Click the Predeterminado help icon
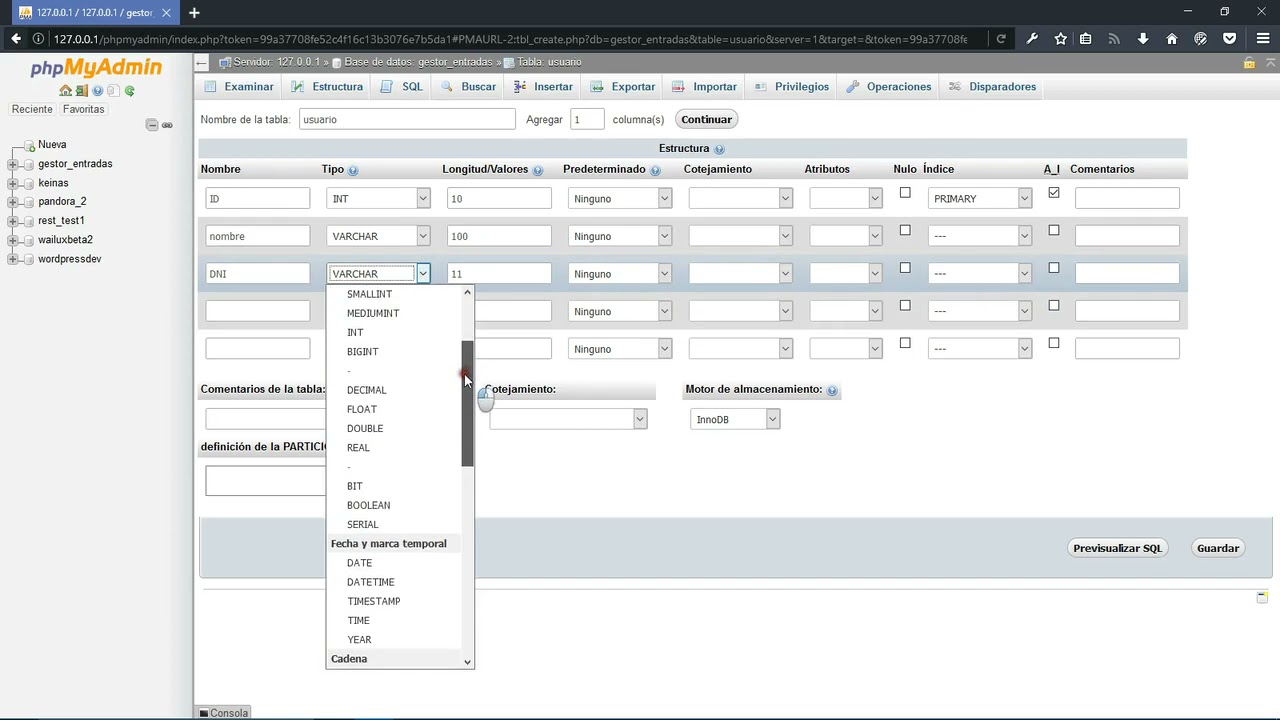Image resolution: width=1280 pixels, height=720 pixels. (x=655, y=171)
